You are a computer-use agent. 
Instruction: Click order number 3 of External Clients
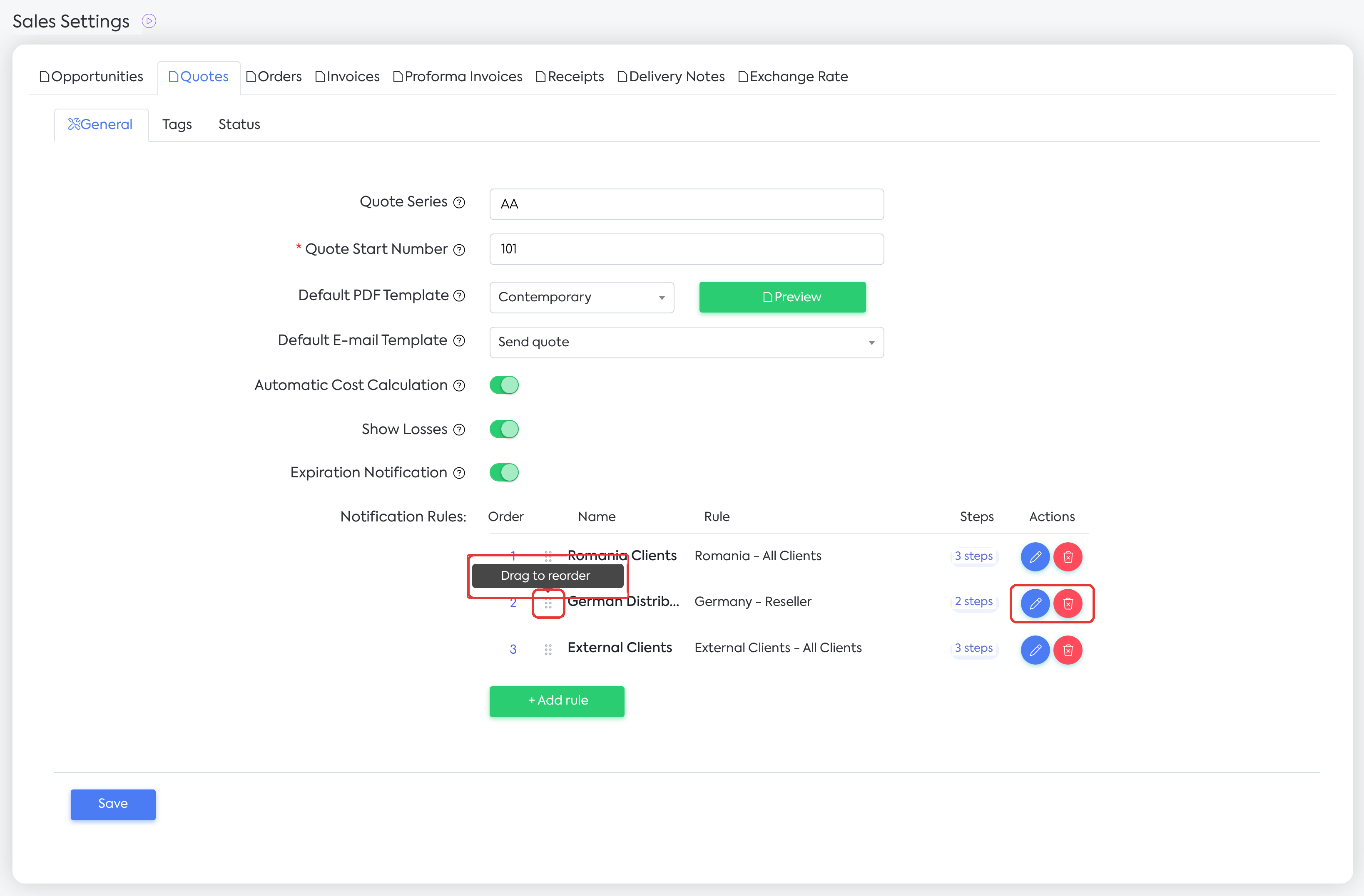click(x=513, y=650)
